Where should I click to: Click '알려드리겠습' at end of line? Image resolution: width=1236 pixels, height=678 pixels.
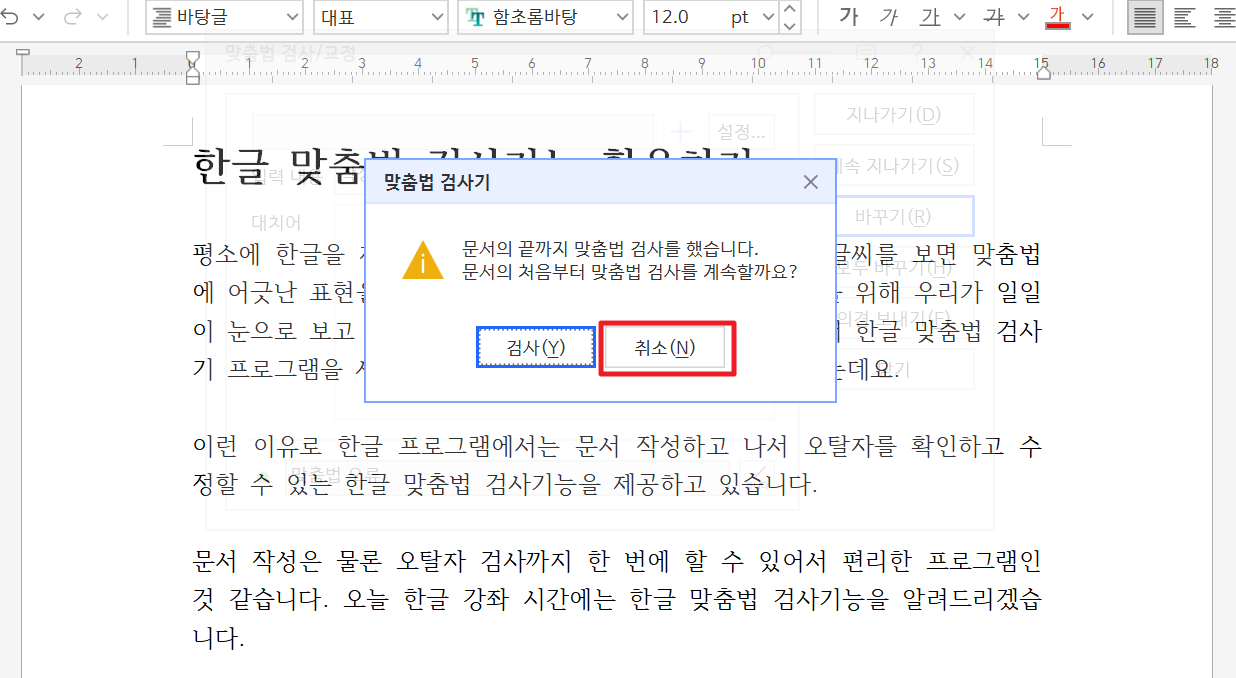(x=975, y=600)
